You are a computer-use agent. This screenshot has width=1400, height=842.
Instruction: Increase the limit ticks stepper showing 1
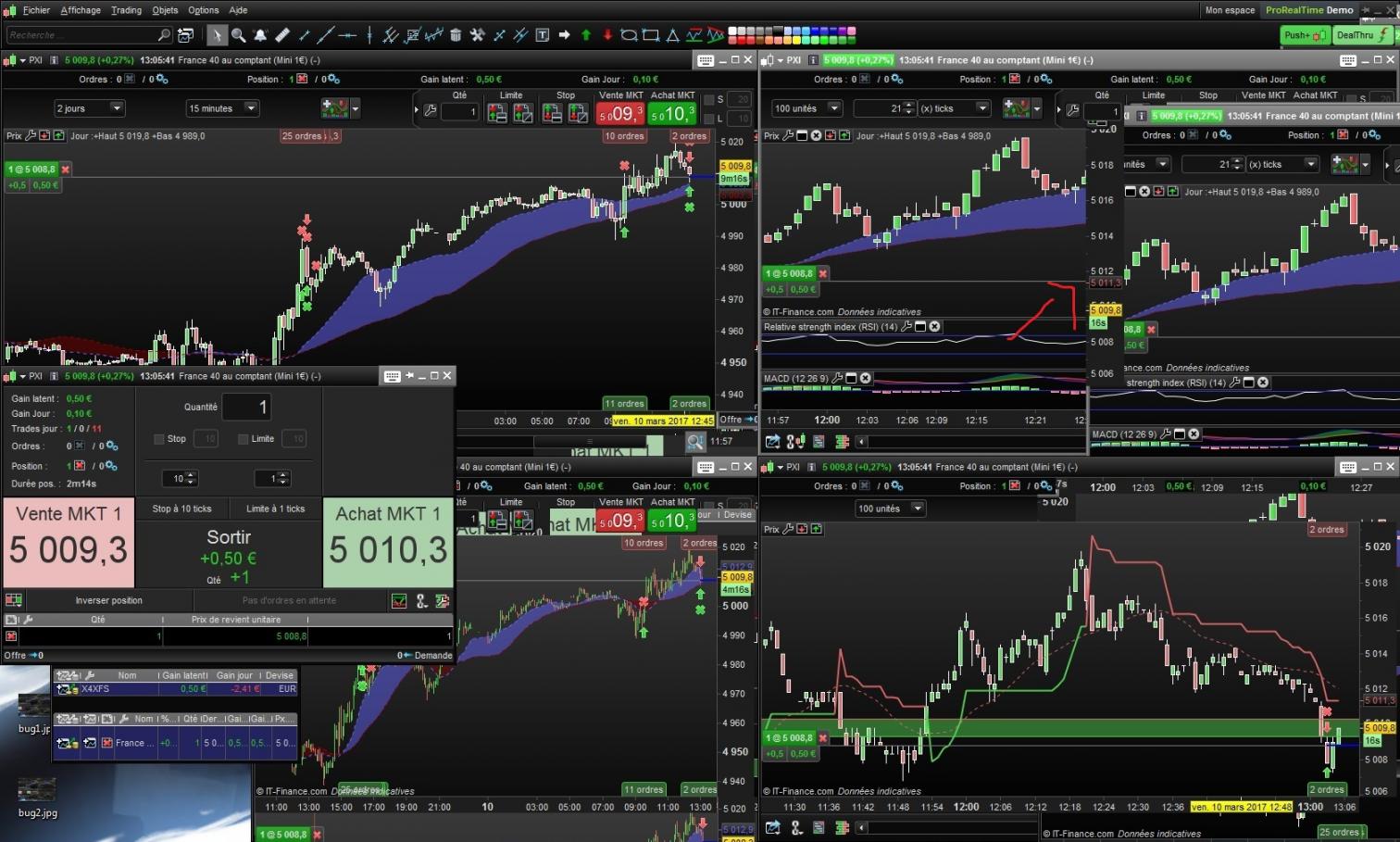pyautogui.click(x=283, y=475)
